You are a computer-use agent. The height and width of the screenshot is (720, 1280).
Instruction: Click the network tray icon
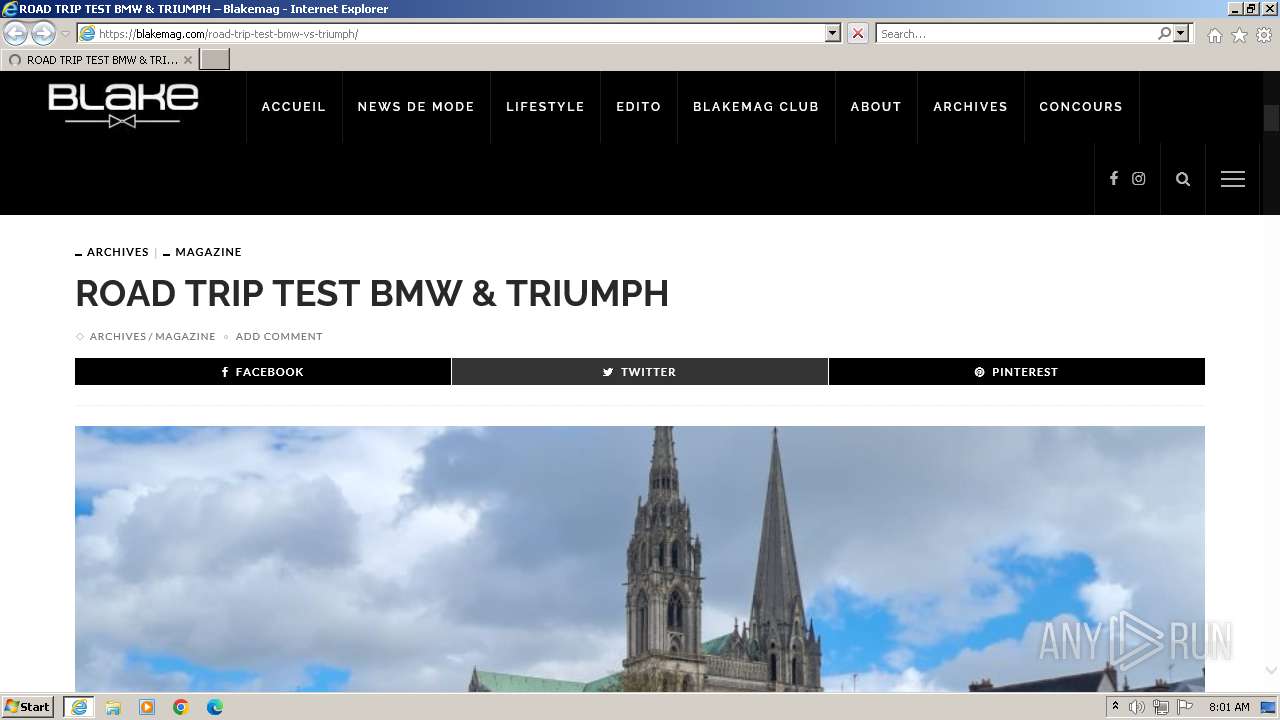coord(1161,707)
